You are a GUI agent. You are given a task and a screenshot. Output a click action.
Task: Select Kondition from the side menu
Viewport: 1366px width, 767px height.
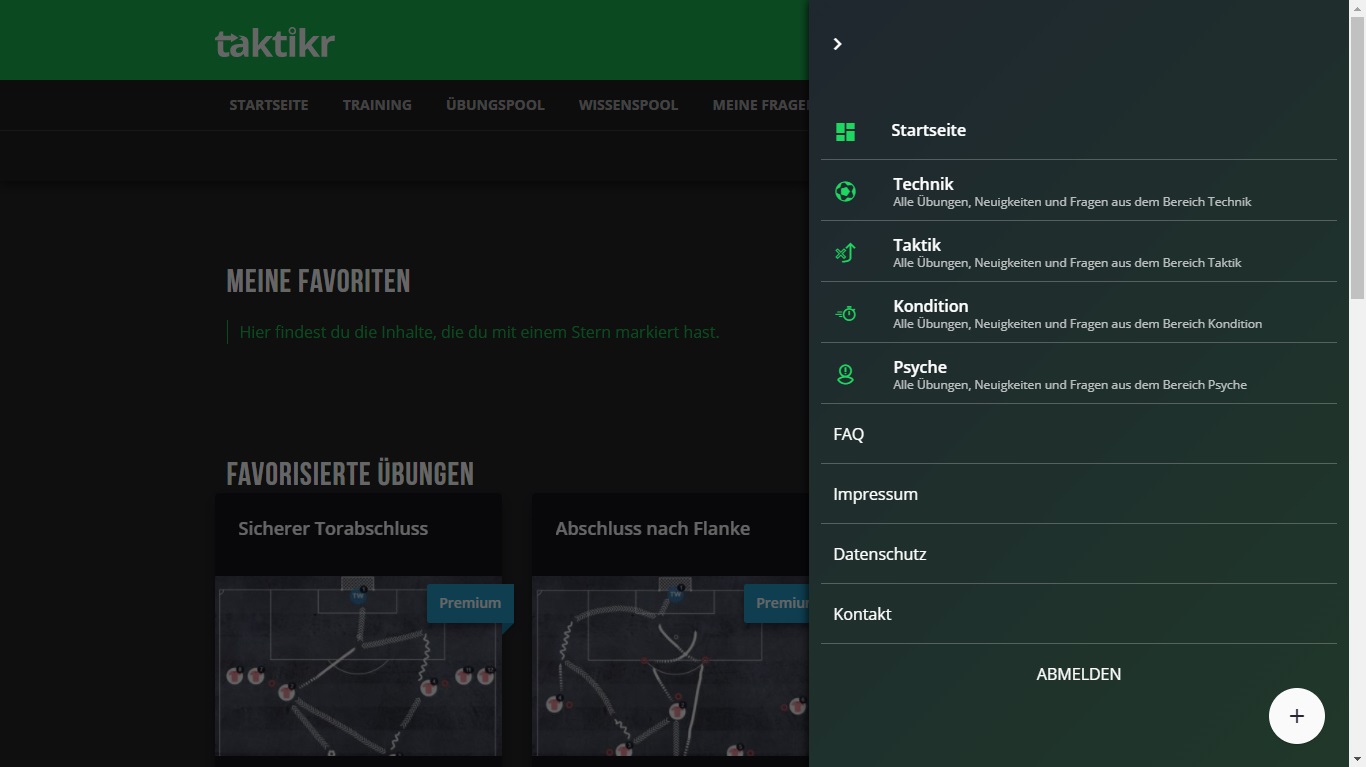tap(930, 306)
